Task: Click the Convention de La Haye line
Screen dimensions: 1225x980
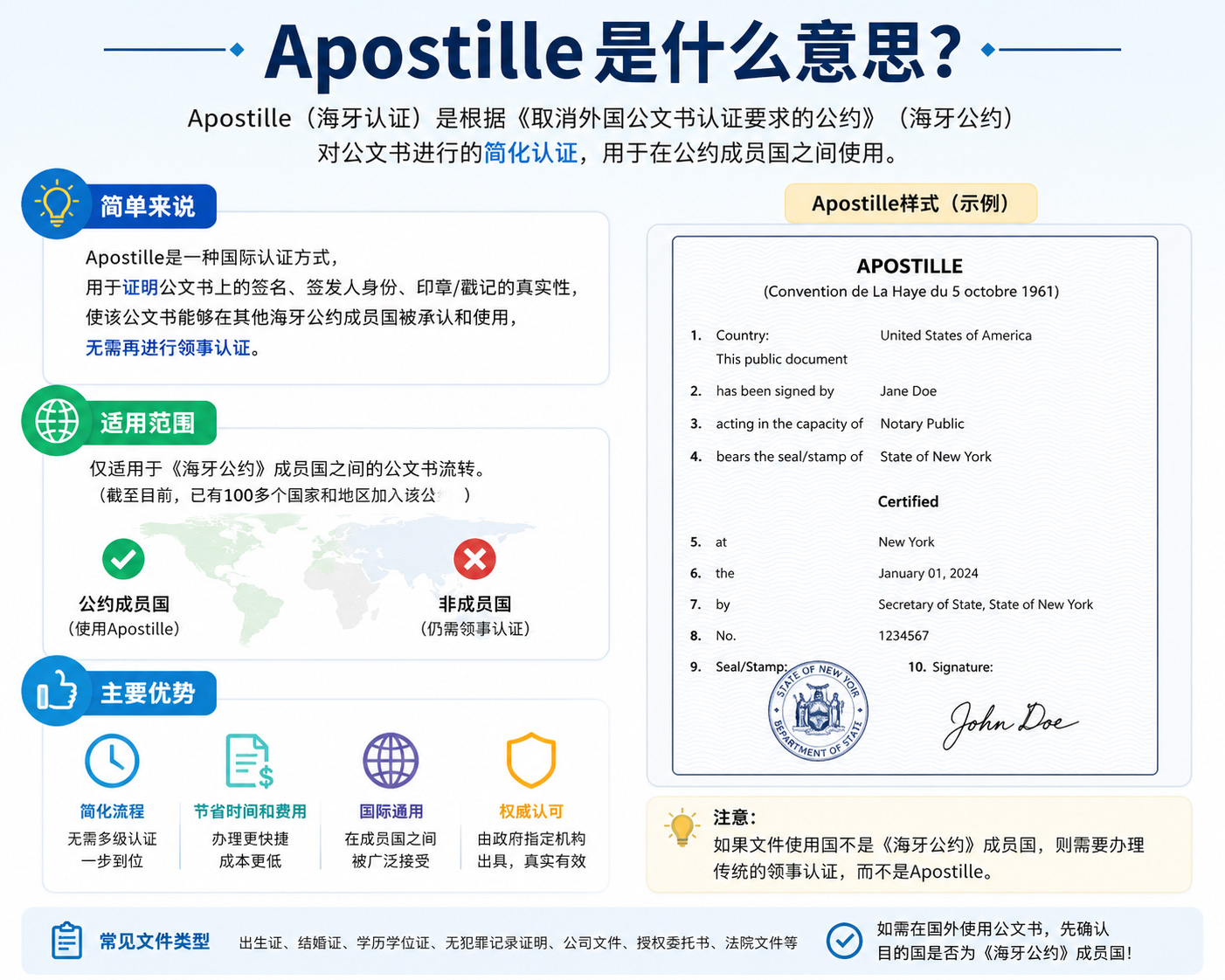Action: click(911, 292)
